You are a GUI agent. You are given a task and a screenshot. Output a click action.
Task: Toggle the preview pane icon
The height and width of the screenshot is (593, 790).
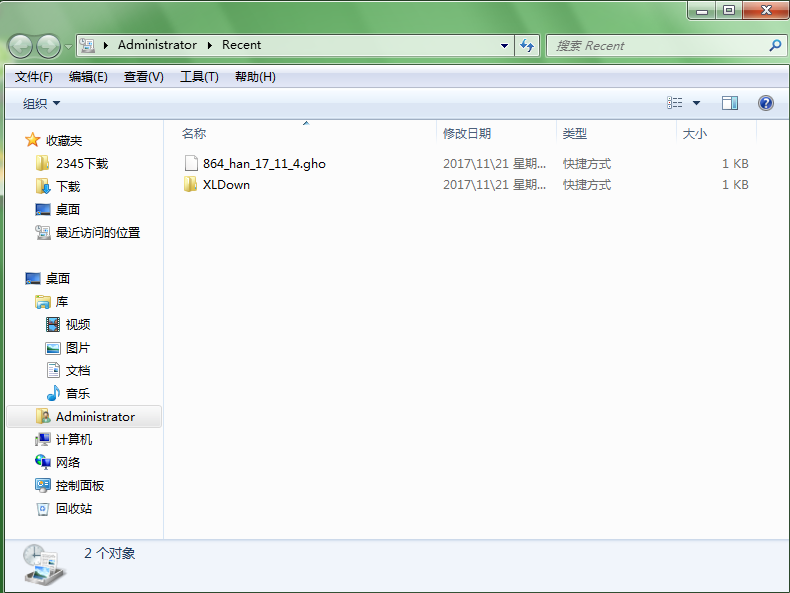click(730, 103)
